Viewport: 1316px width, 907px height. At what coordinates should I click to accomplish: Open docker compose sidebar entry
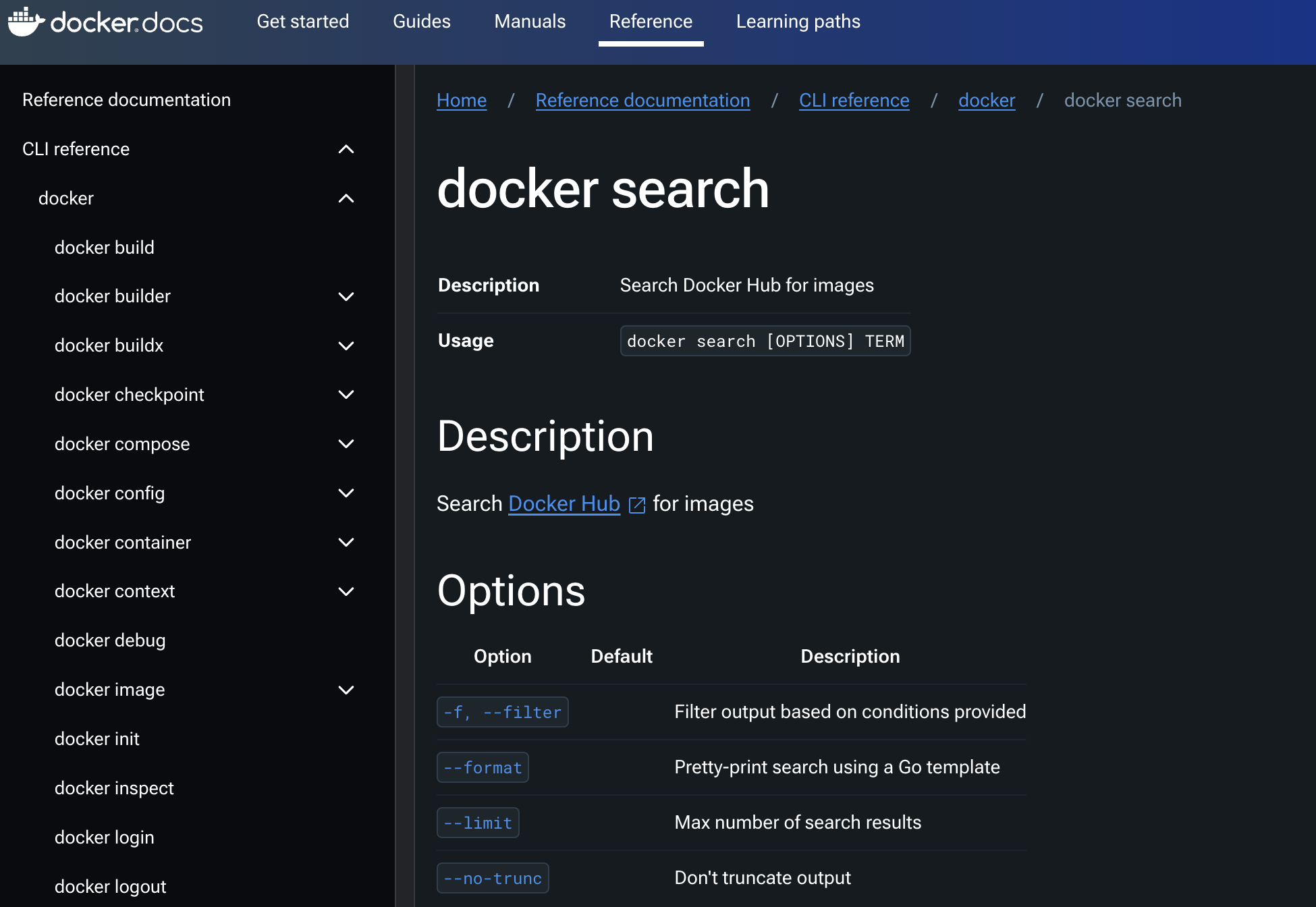click(x=122, y=444)
